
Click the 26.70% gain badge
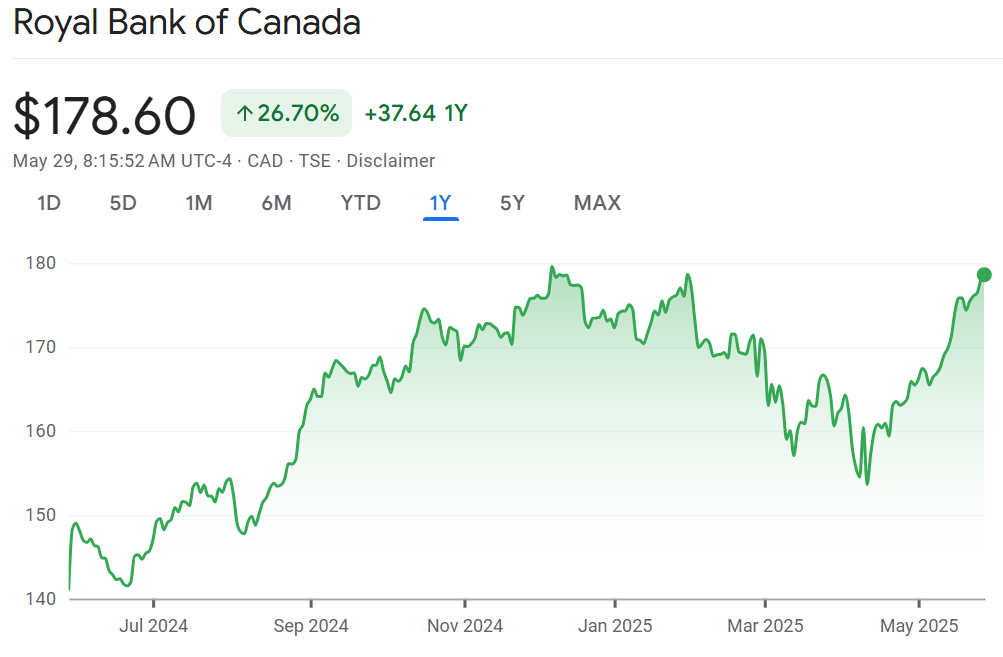pyautogui.click(x=287, y=113)
